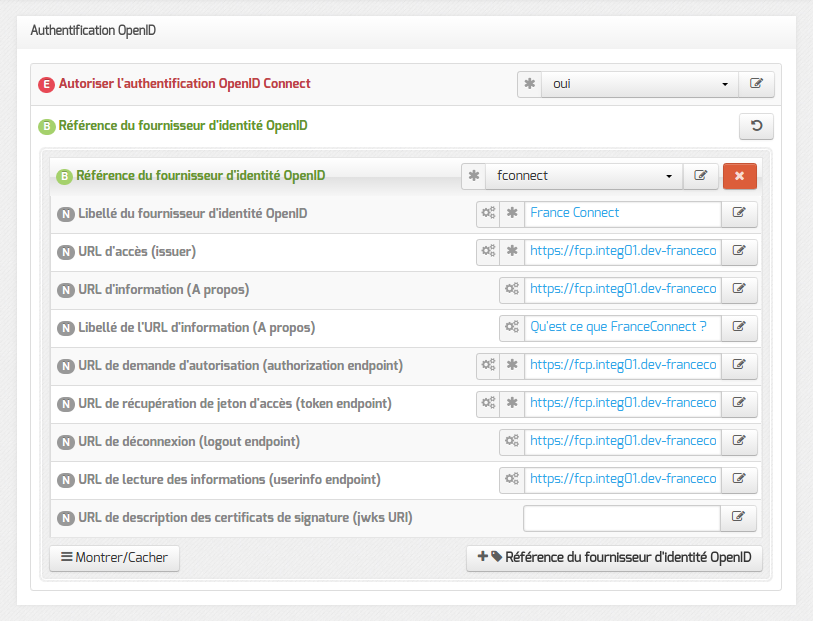
Task: Click the 'Autoriser l'authentification OpenID Connect' label
Action: tap(184, 84)
